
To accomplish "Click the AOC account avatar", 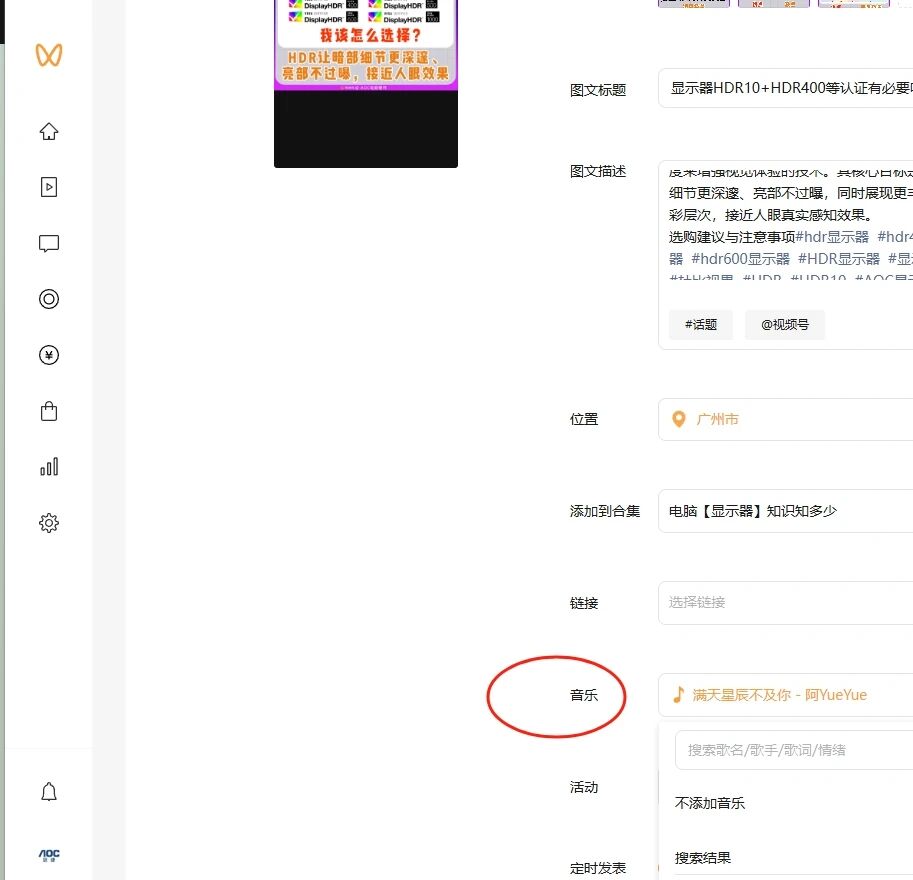I will click(x=49, y=855).
